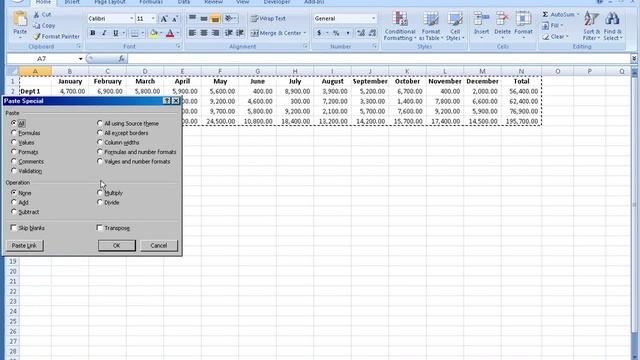Open the General number format dropdown
Image resolution: width=640 pixels, height=360 pixels.
(373, 19)
